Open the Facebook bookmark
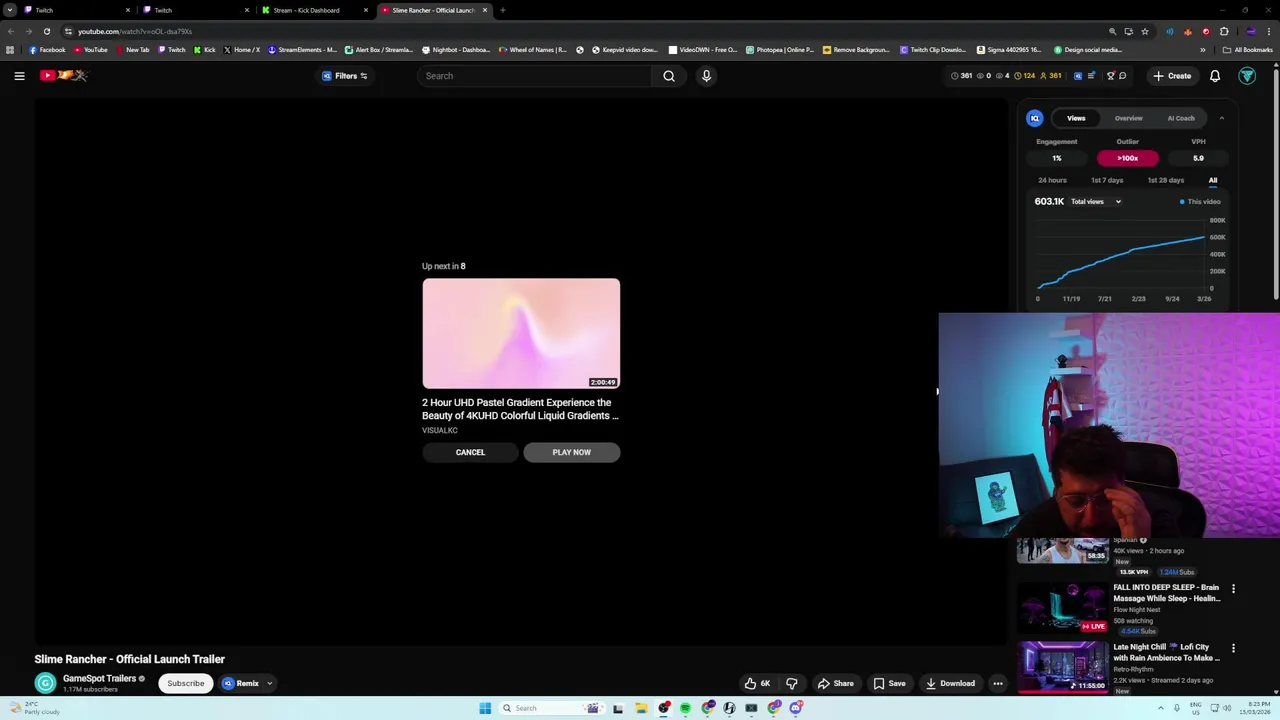 click(47, 50)
